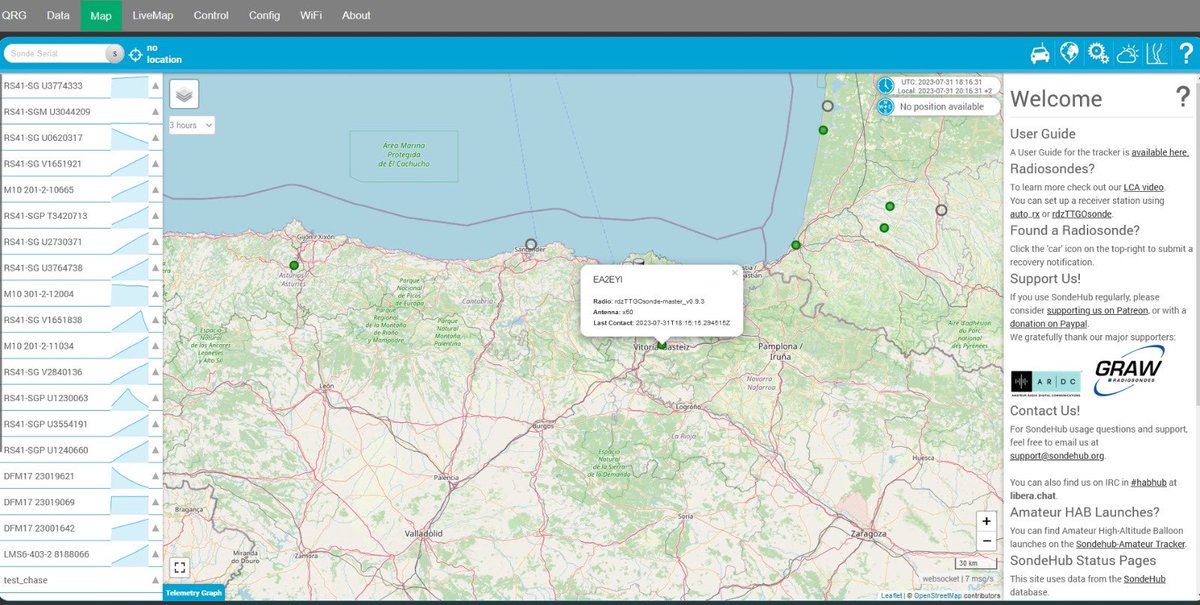Expand RS41-SG U3774333 row arrow
The image size is (1200, 605).
point(155,86)
